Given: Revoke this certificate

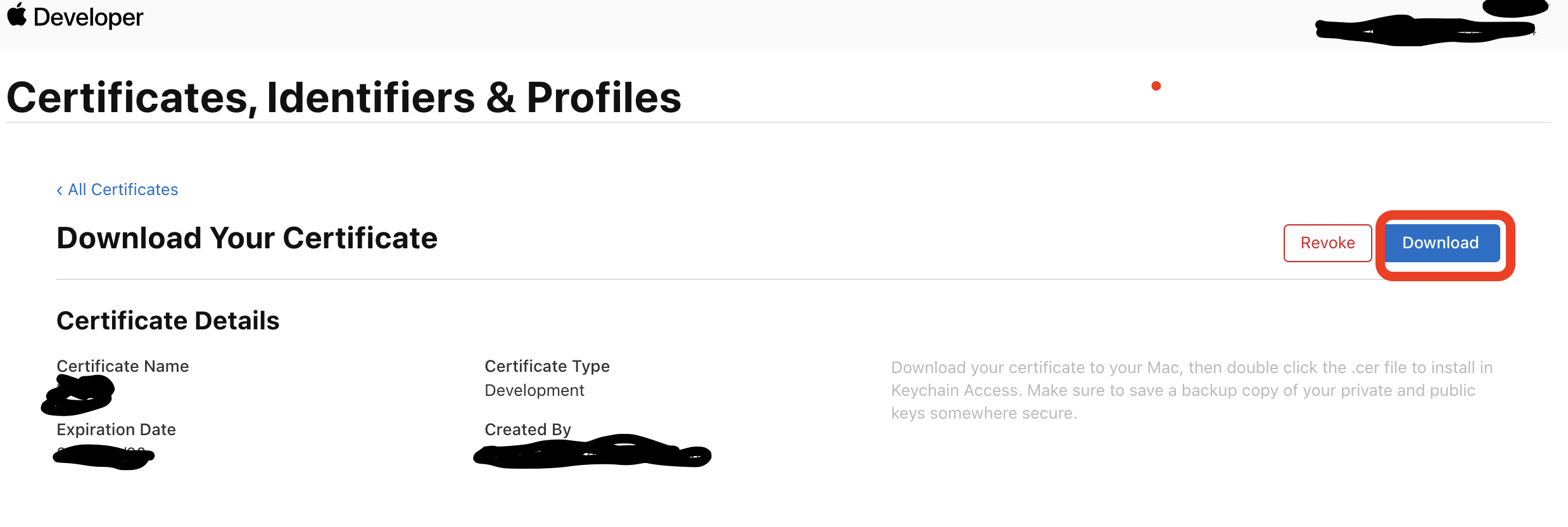Looking at the screenshot, I should pyautogui.click(x=1327, y=243).
